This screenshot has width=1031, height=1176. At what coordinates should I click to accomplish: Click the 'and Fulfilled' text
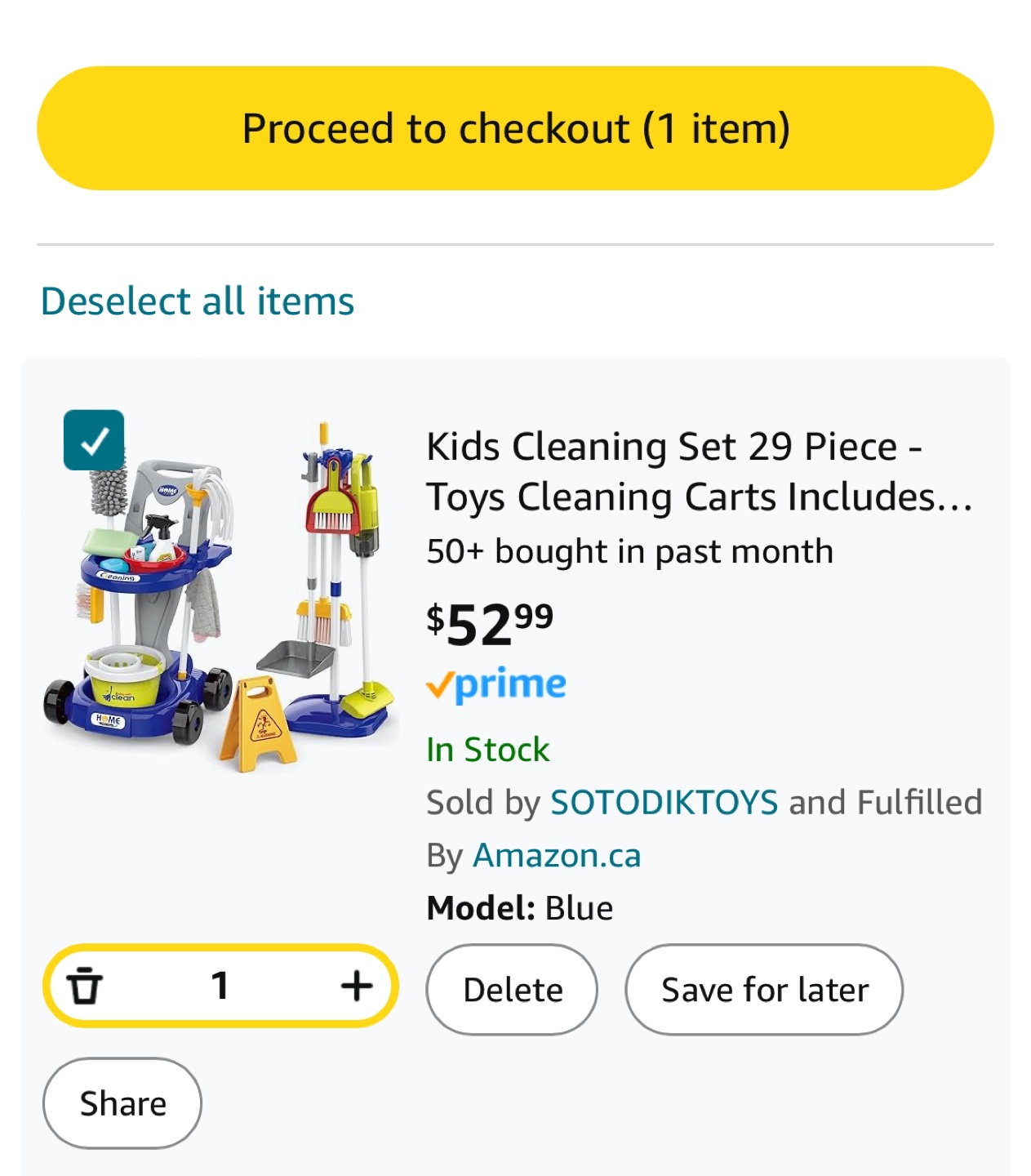click(885, 802)
